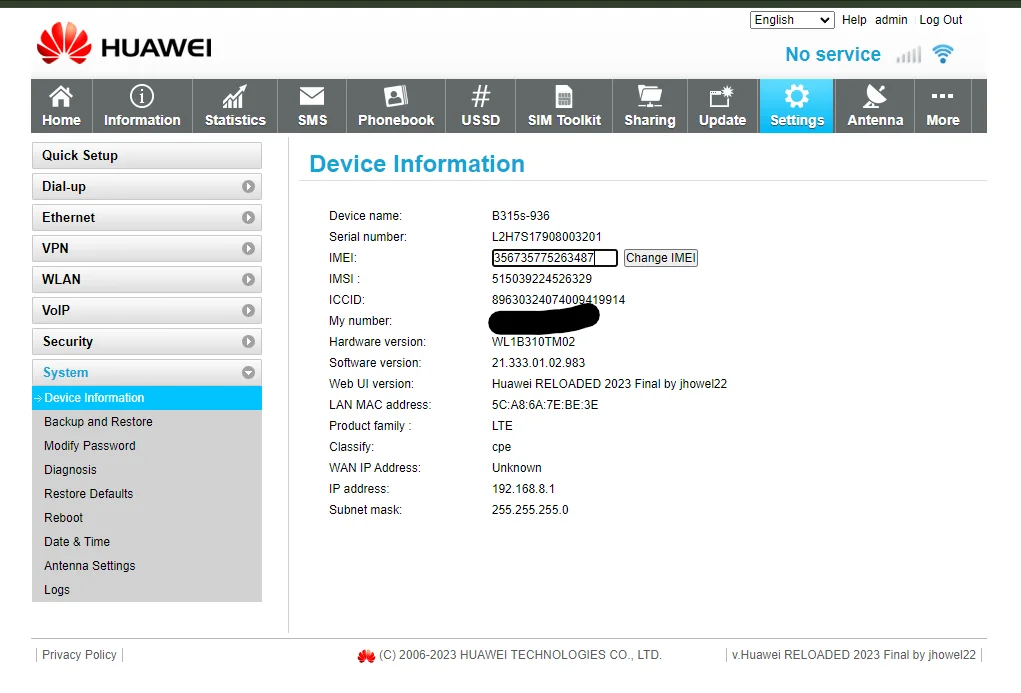
Task: Expand the Ethernet menu arrow
Action: coord(248,218)
